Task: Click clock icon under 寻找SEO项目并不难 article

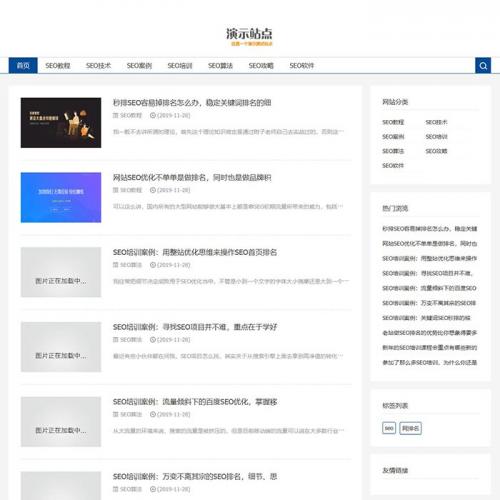Action: click(153, 339)
